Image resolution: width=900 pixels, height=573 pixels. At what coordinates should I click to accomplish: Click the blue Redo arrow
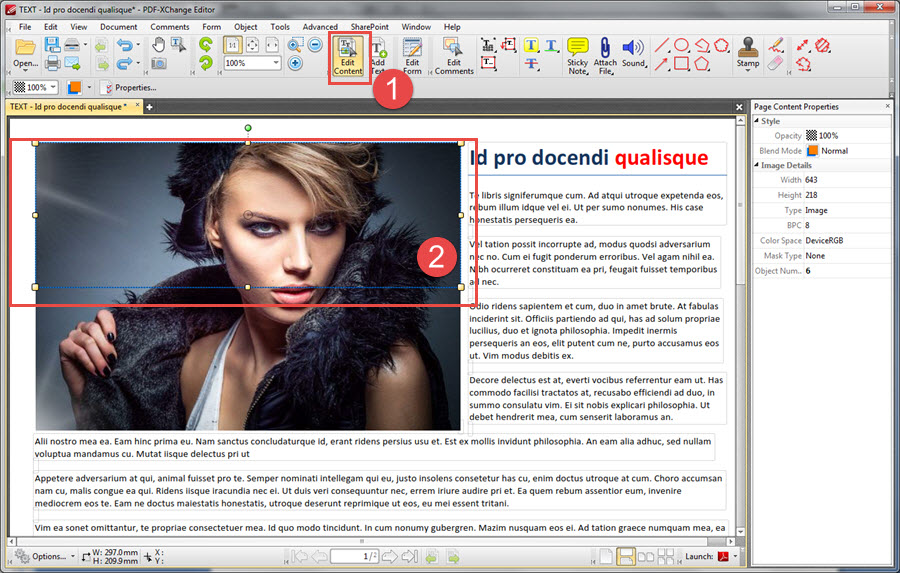(125, 63)
